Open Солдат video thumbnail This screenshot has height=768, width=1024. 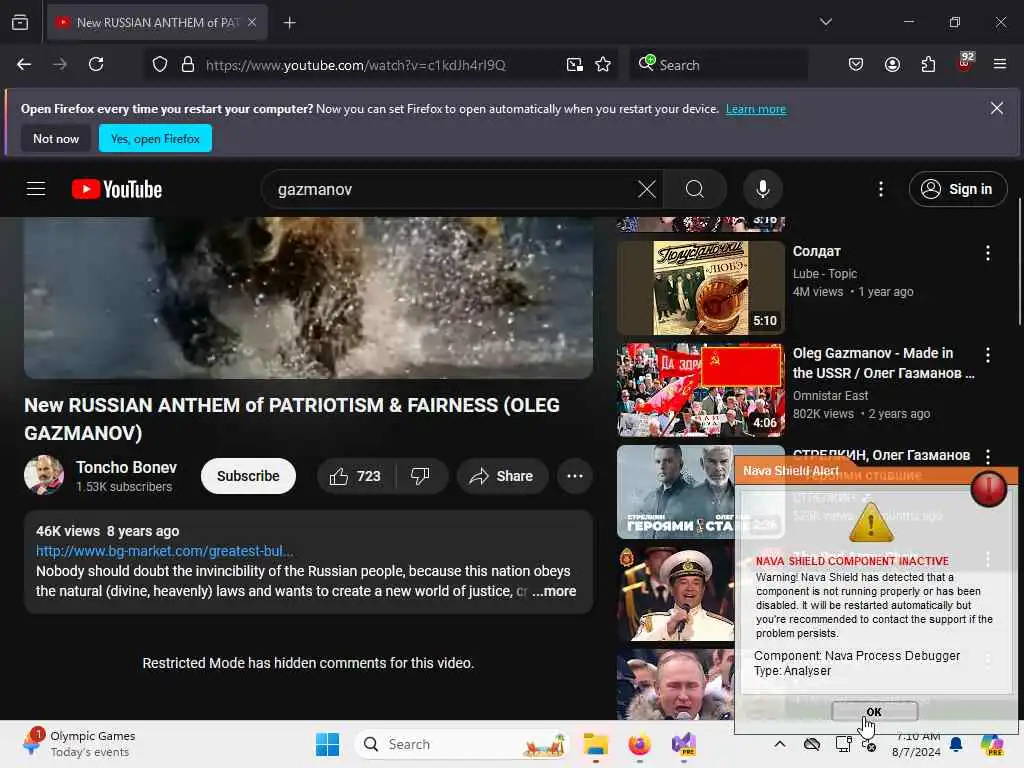pos(701,288)
